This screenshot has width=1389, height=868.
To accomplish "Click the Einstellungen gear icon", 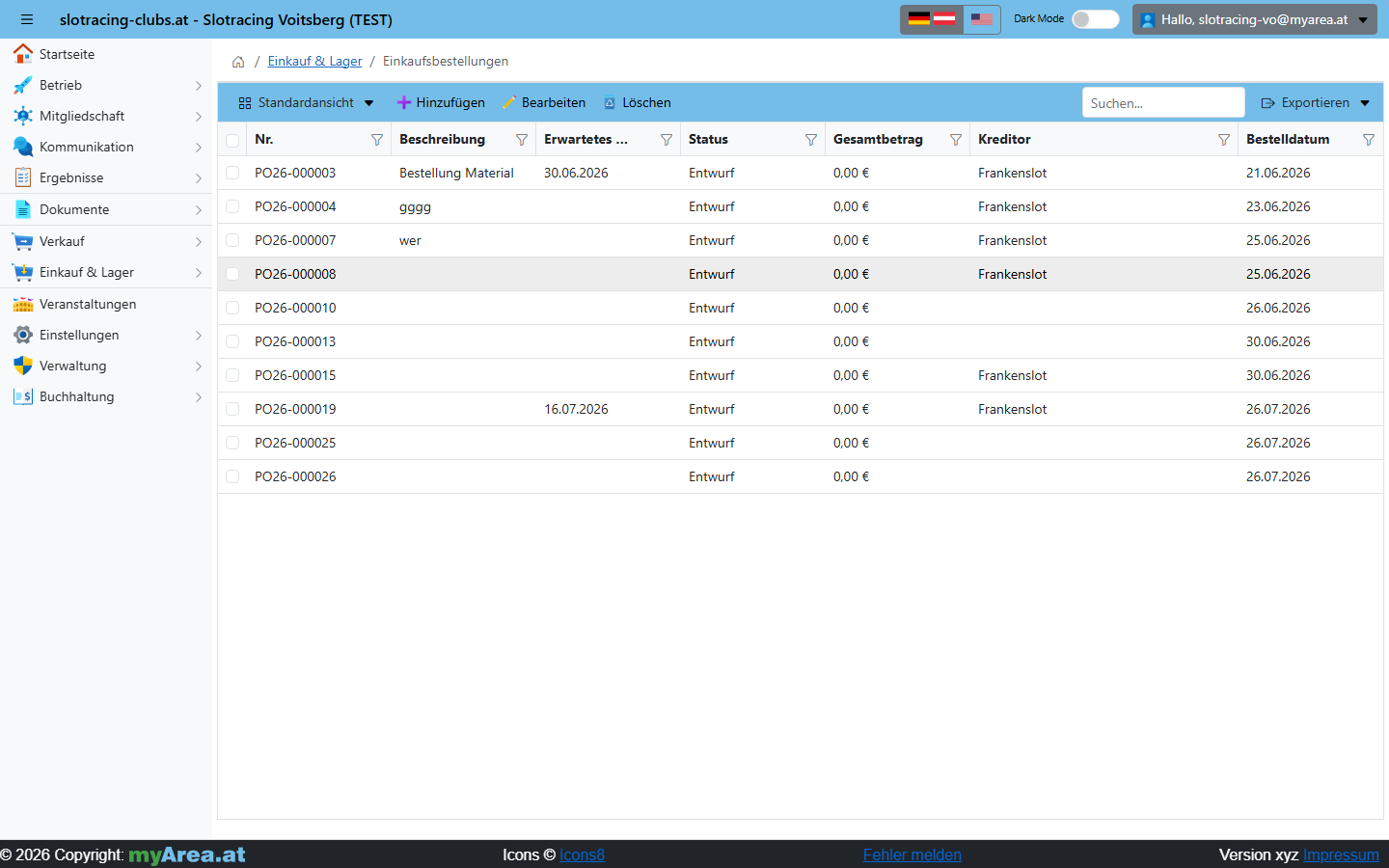I will 23,335.
